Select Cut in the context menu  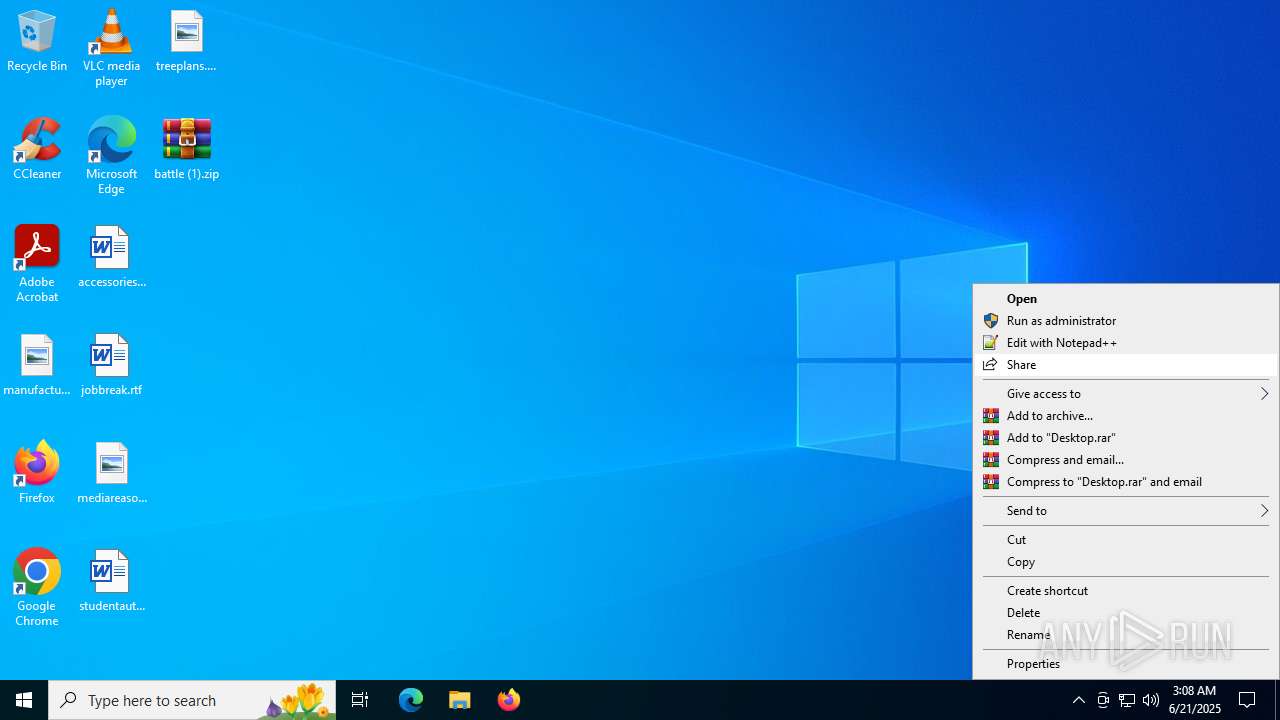coord(1126,540)
